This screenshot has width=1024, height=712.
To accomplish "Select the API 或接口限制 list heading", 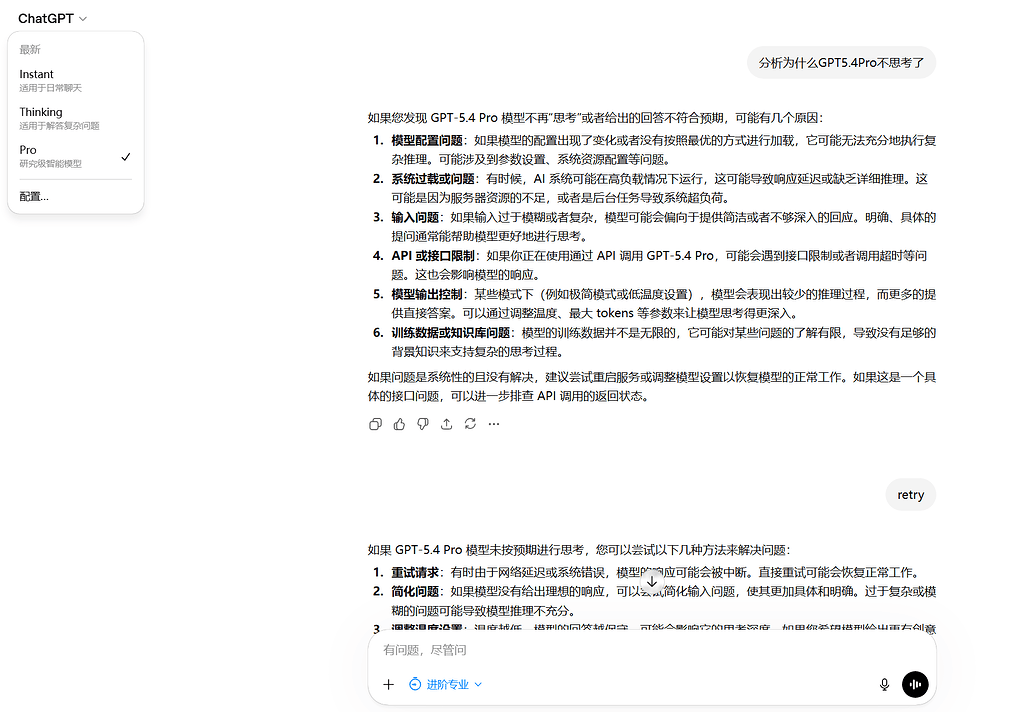I will (x=433, y=256).
